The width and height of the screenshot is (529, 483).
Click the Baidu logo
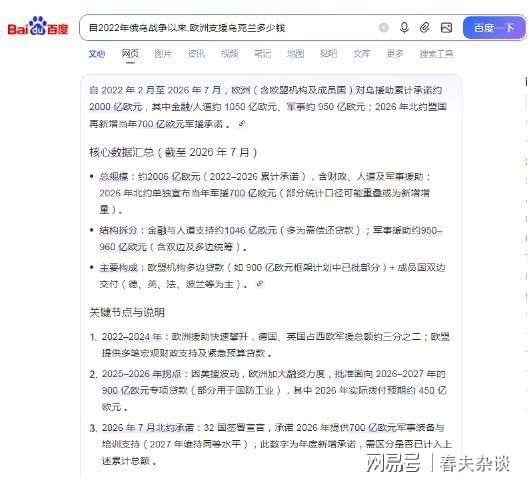point(38,26)
